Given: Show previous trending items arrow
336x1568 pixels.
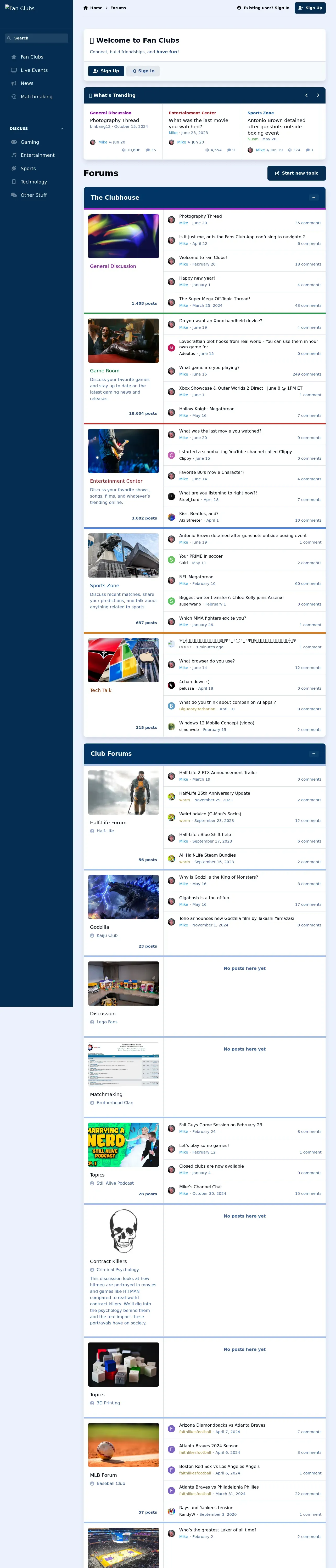Looking at the screenshot, I should click(306, 96).
